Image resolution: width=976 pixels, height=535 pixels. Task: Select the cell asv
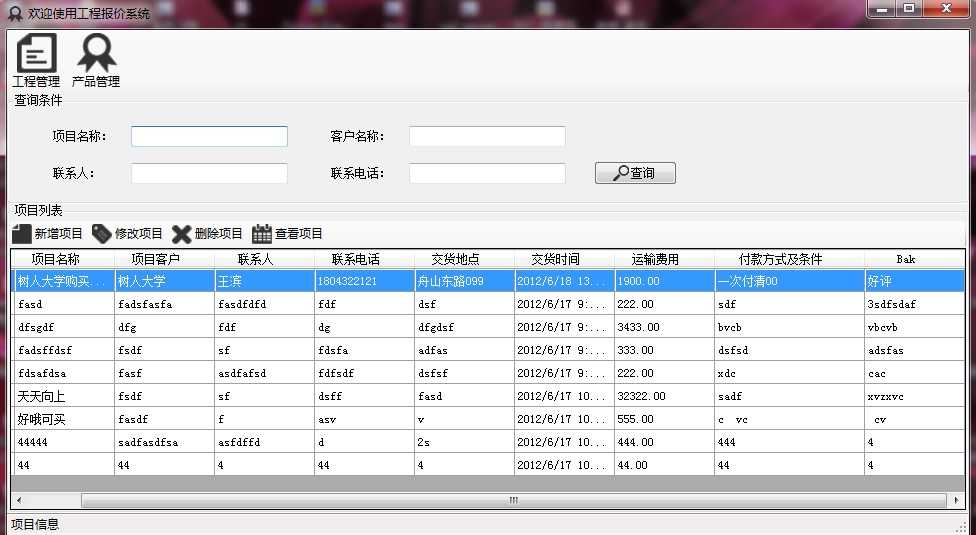[365, 419]
